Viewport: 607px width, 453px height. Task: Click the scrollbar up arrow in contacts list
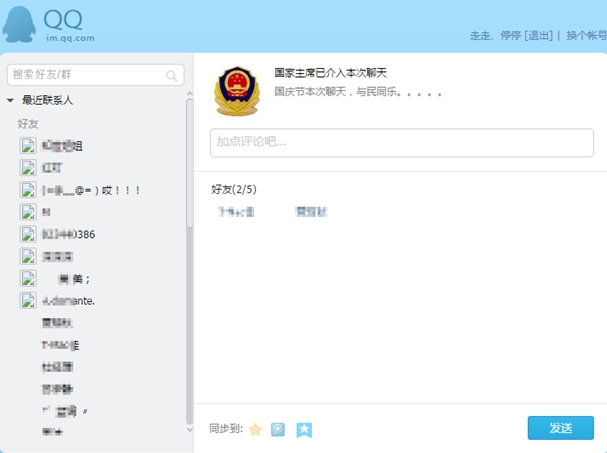[190, 94]
